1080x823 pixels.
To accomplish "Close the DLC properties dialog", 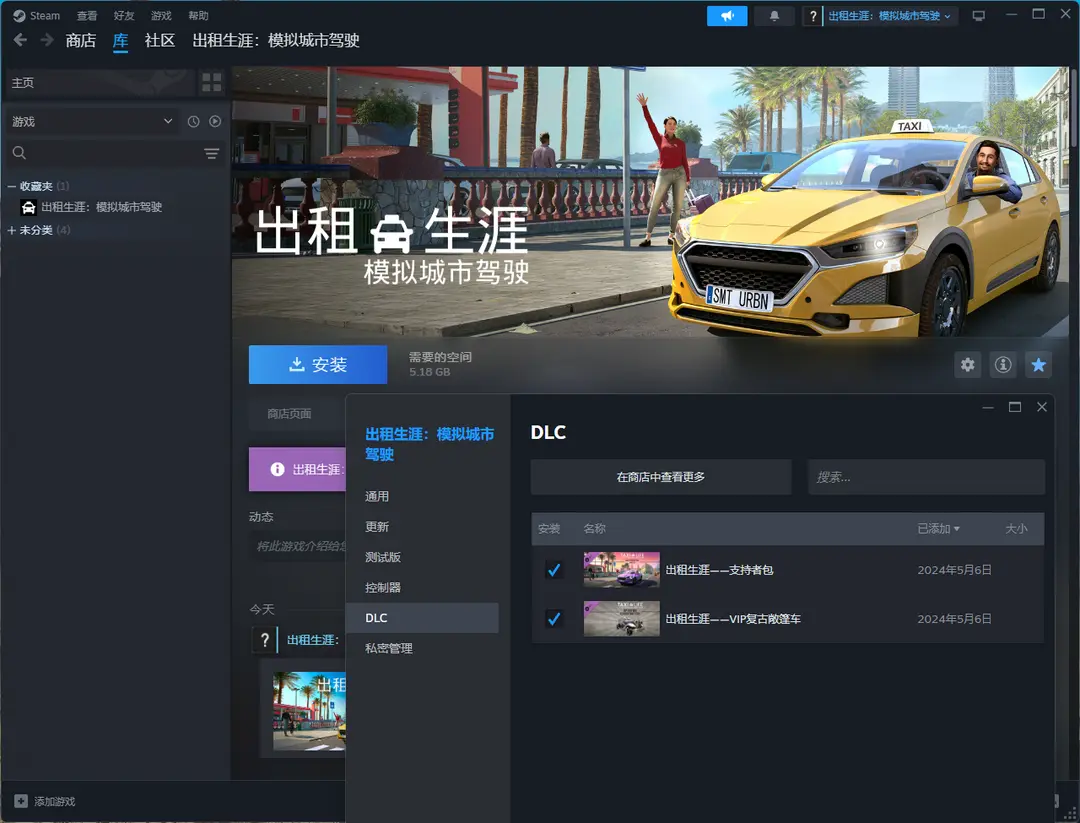I will [1041, 407].
